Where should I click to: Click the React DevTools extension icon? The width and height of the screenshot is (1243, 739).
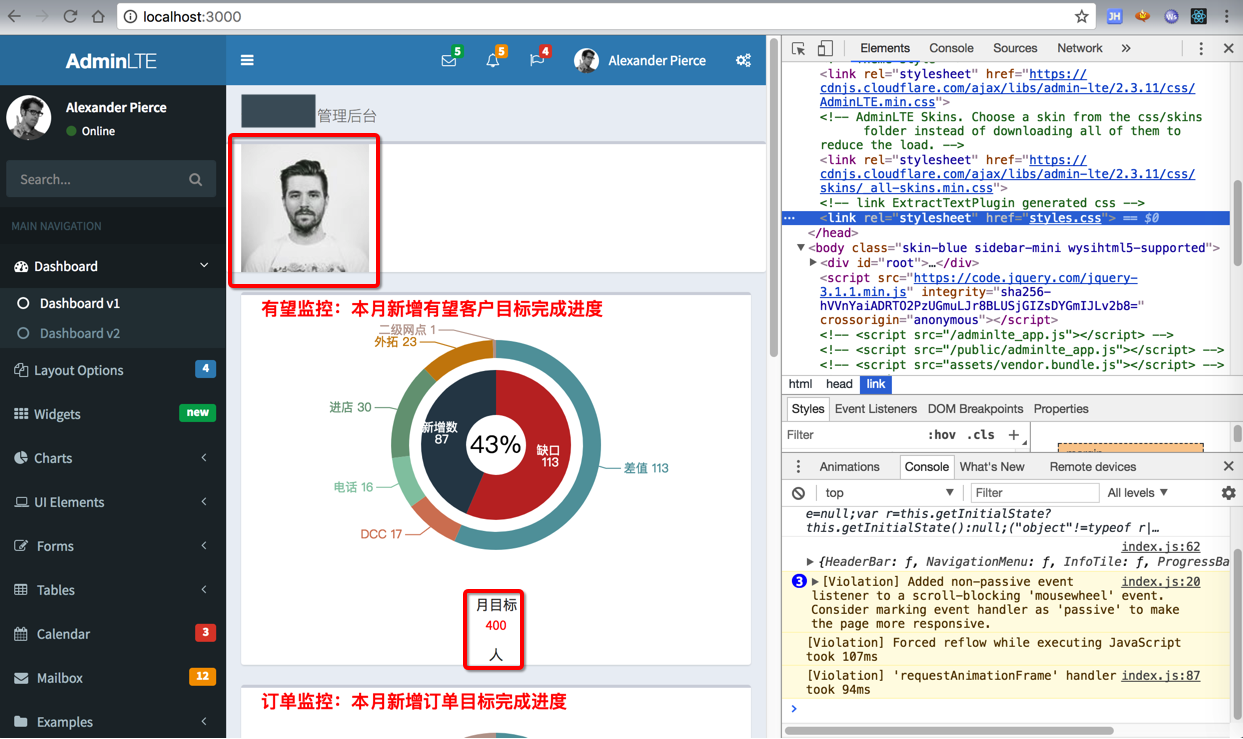(1198, 17)
